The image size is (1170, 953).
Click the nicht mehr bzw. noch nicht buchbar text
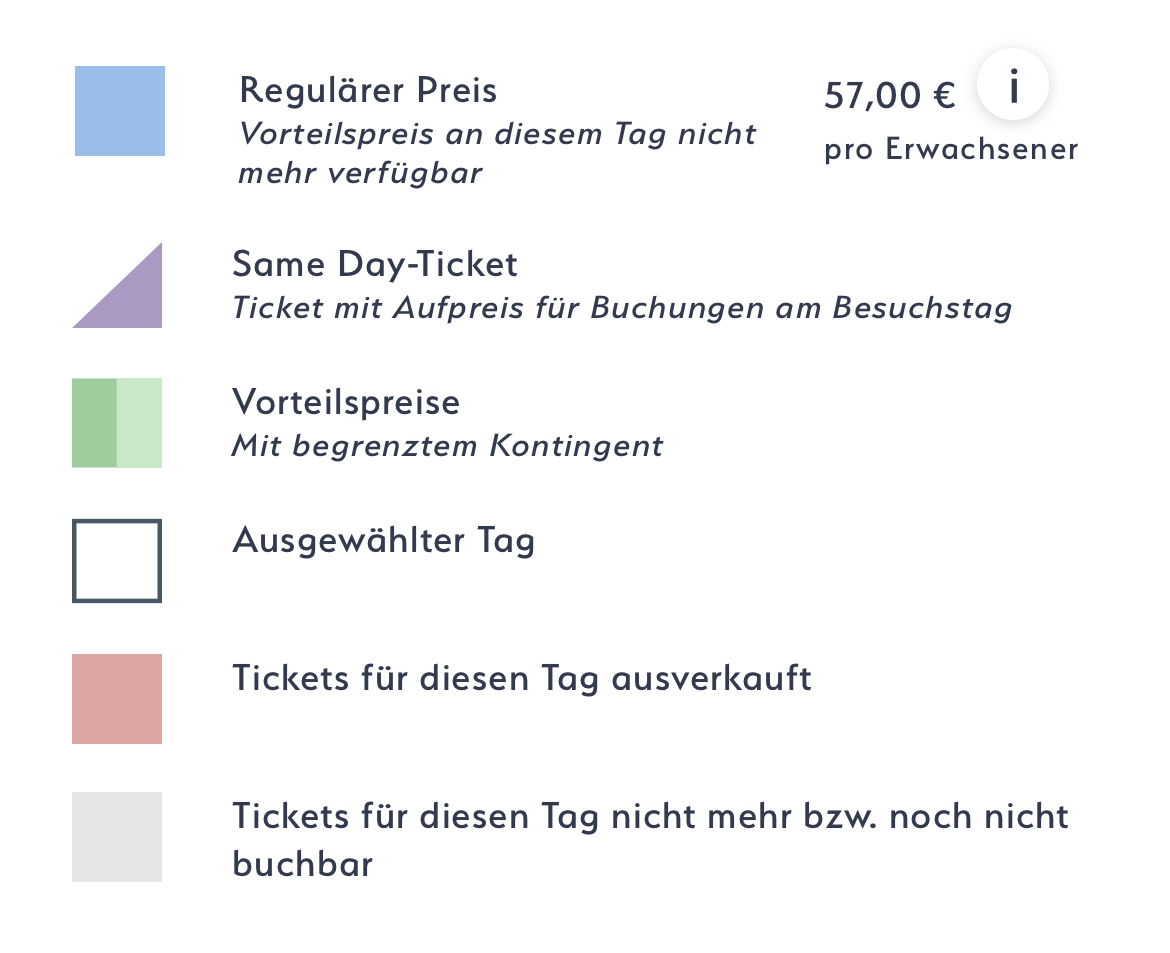650,838
